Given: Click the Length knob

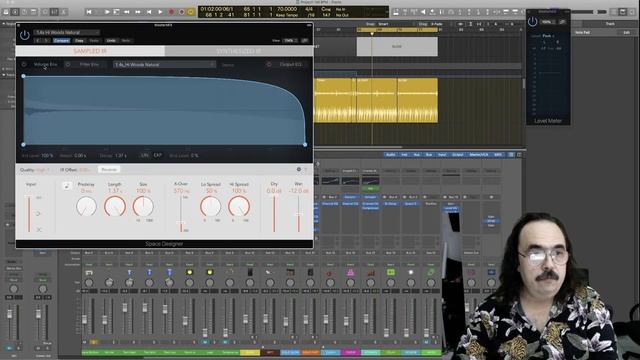Looking at the screenshot, I should pos(115,207).
